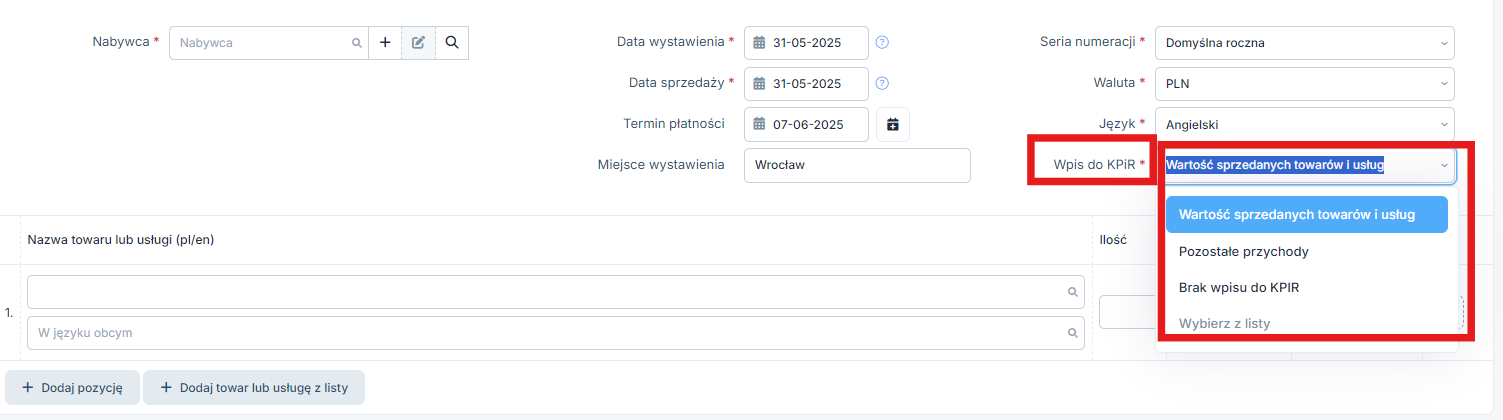Image resolution: width=1503 pixels, height=420 pixels.
Task: Click the edit pencil icon beside Nabywca
Action: pos(418,43)
